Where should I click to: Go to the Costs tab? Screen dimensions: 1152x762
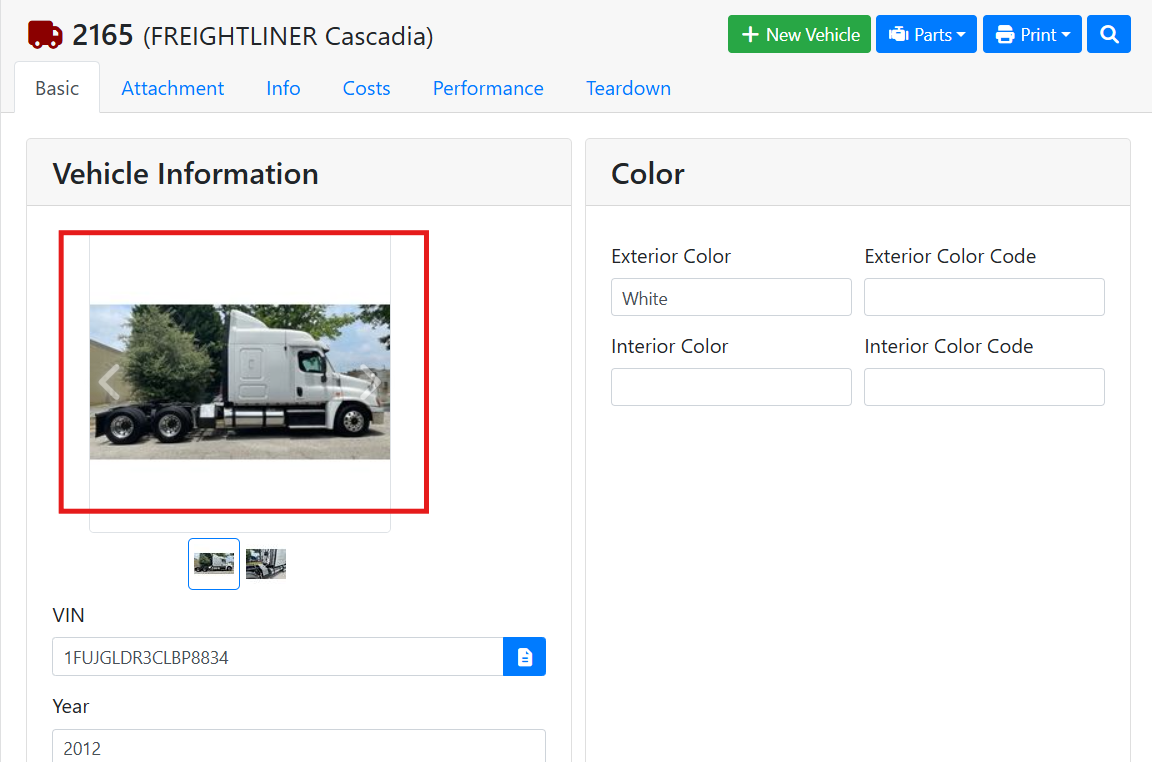click(367, 88)
